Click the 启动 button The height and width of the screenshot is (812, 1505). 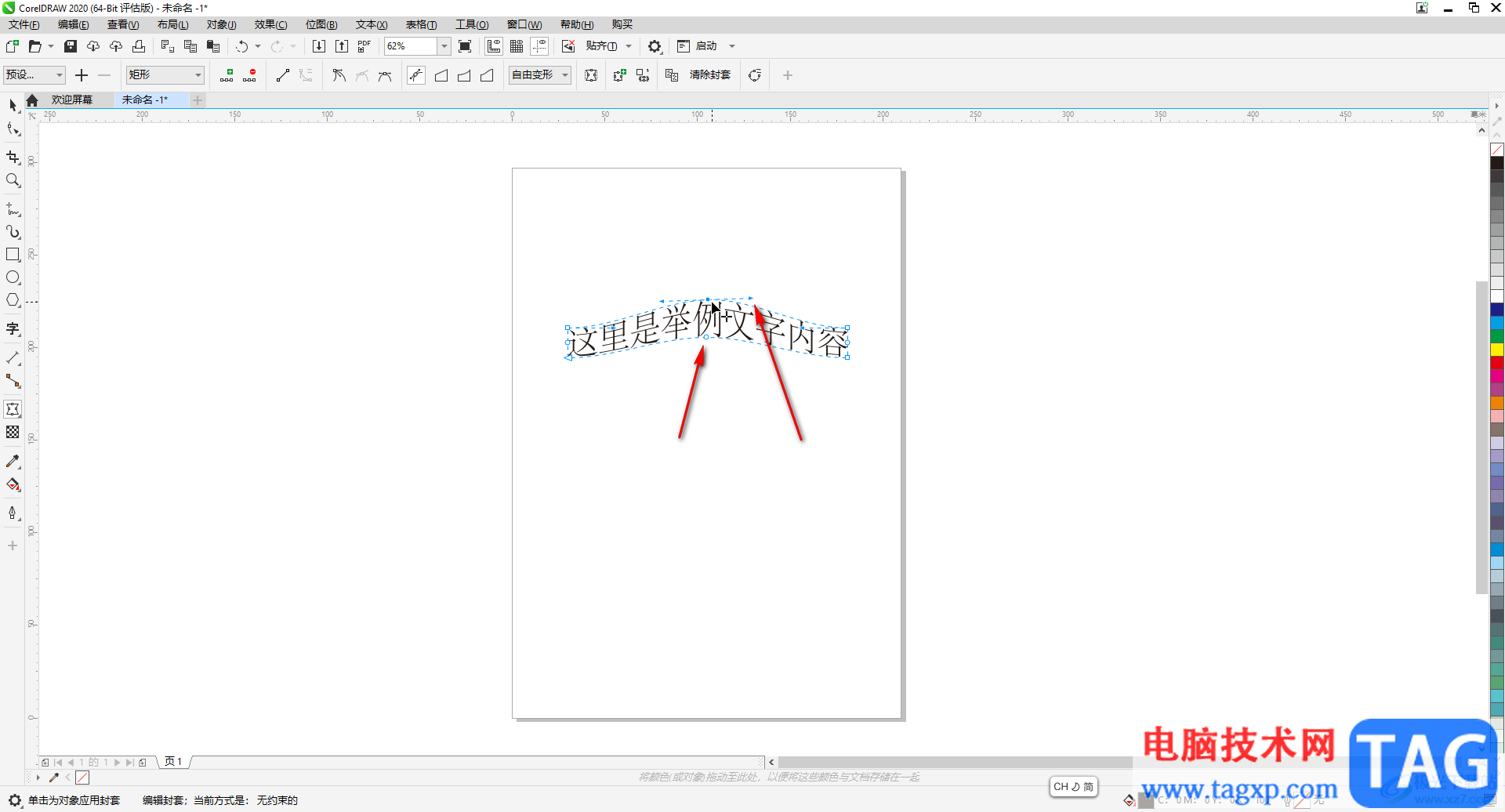pos(698,46)
